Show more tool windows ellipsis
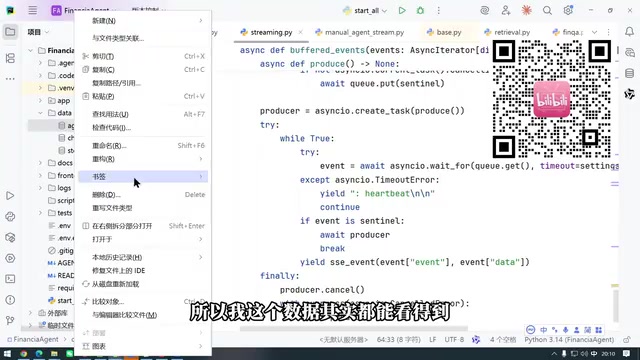 point(10,78)
